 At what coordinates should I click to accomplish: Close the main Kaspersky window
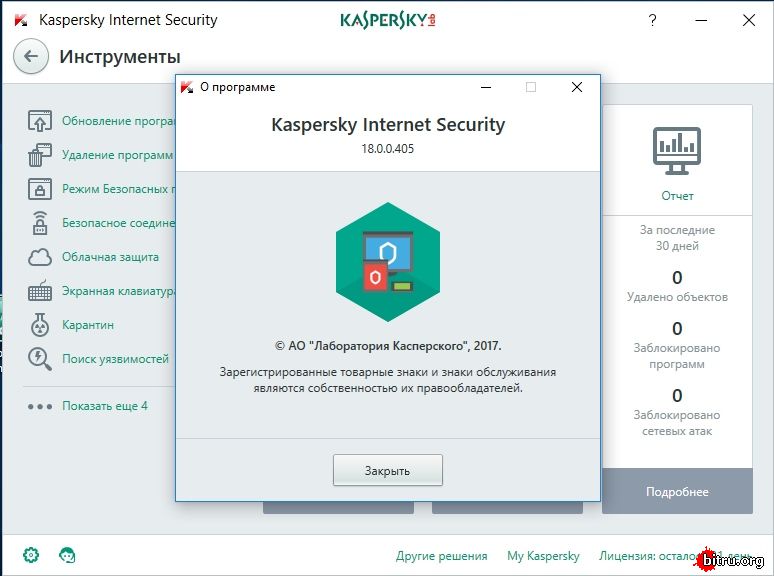[x=749, y=20]
